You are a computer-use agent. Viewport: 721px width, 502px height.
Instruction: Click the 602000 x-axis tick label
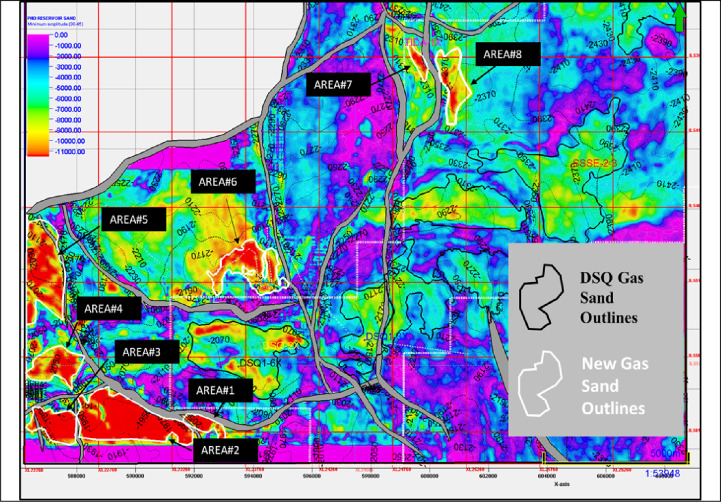click(488, 476)
